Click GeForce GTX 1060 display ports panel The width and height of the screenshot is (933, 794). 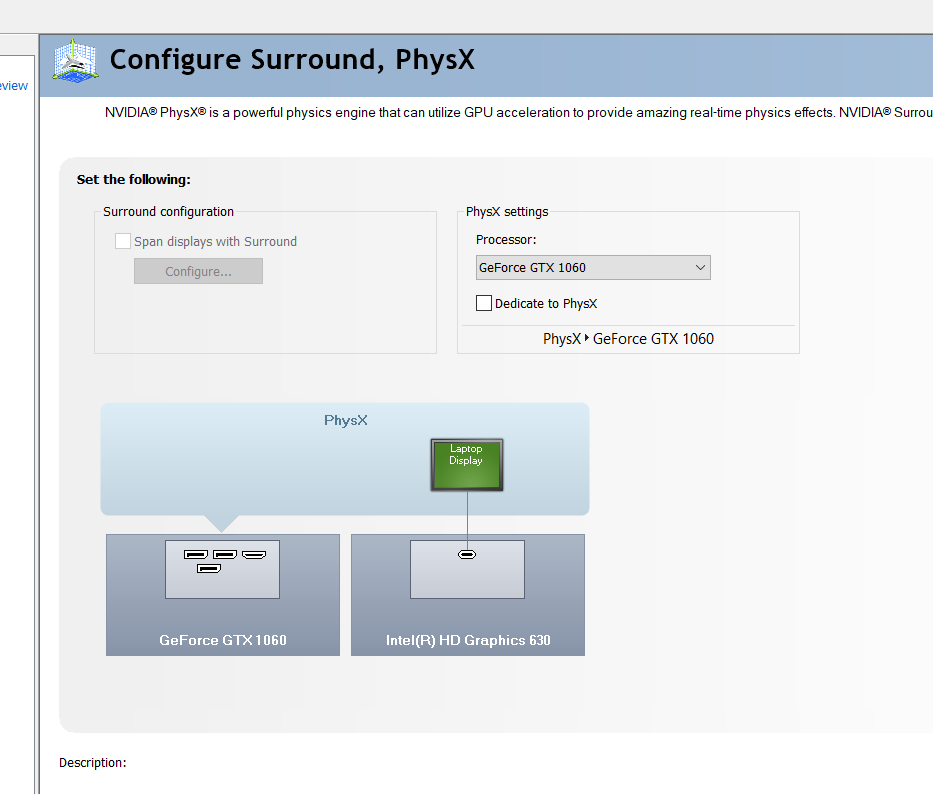[x=223, y=569]
